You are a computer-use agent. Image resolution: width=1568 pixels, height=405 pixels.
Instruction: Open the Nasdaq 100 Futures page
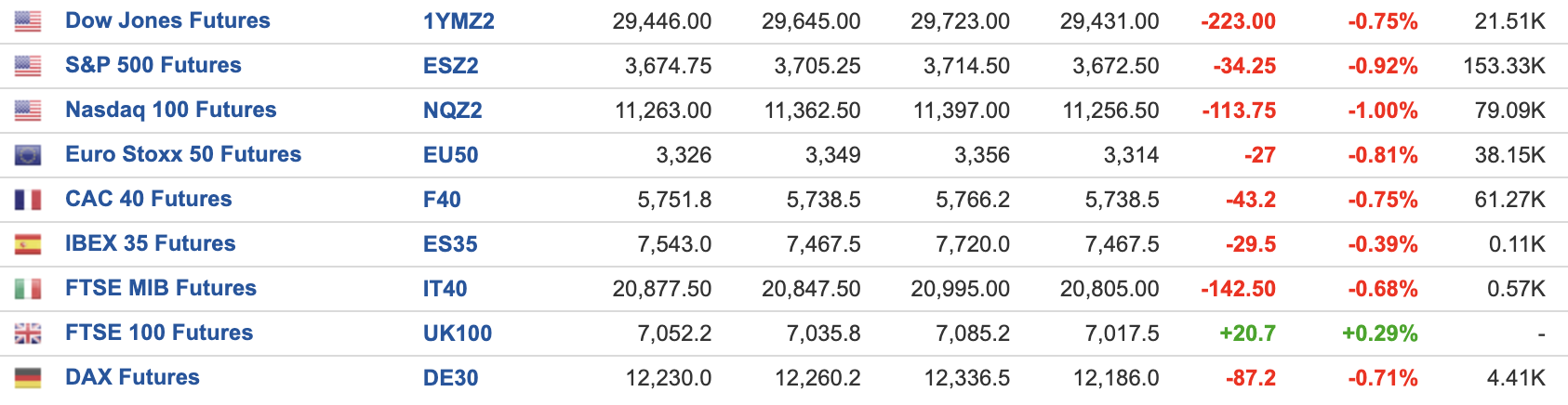pyautogui.click(x=171, y=110)
